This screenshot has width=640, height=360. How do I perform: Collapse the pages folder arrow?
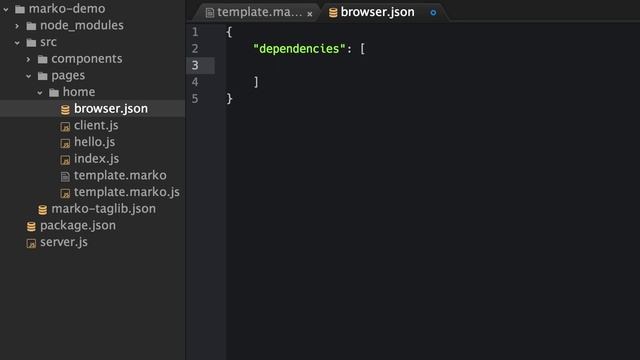pos(29,76)
